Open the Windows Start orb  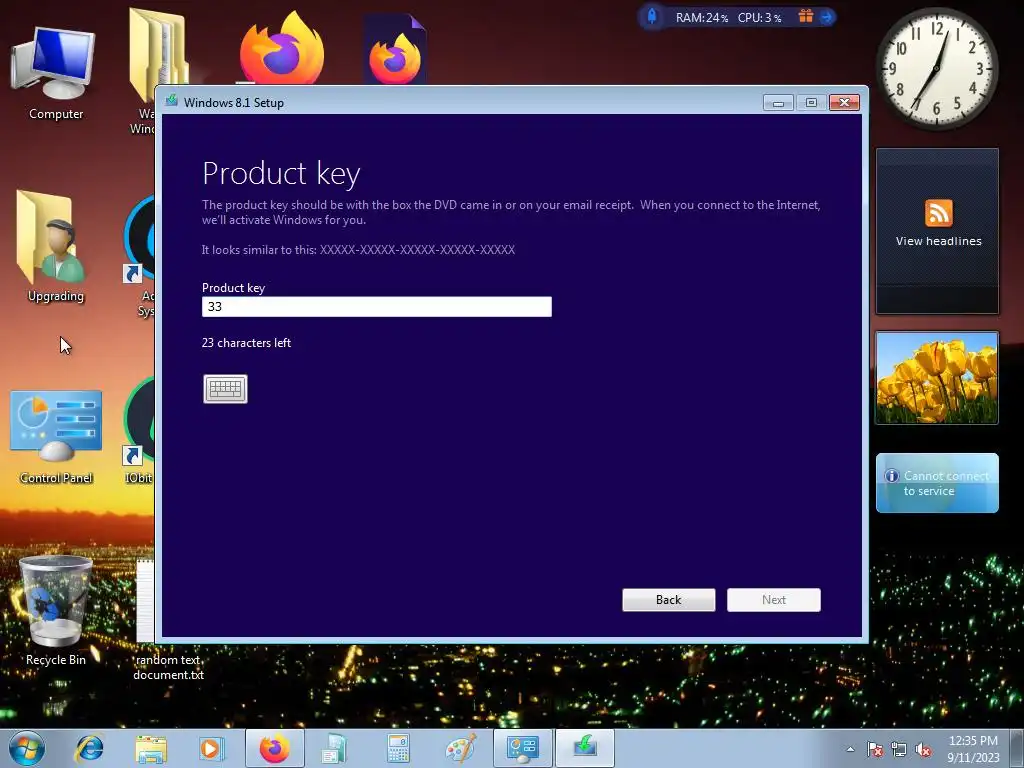click(27, 748)
